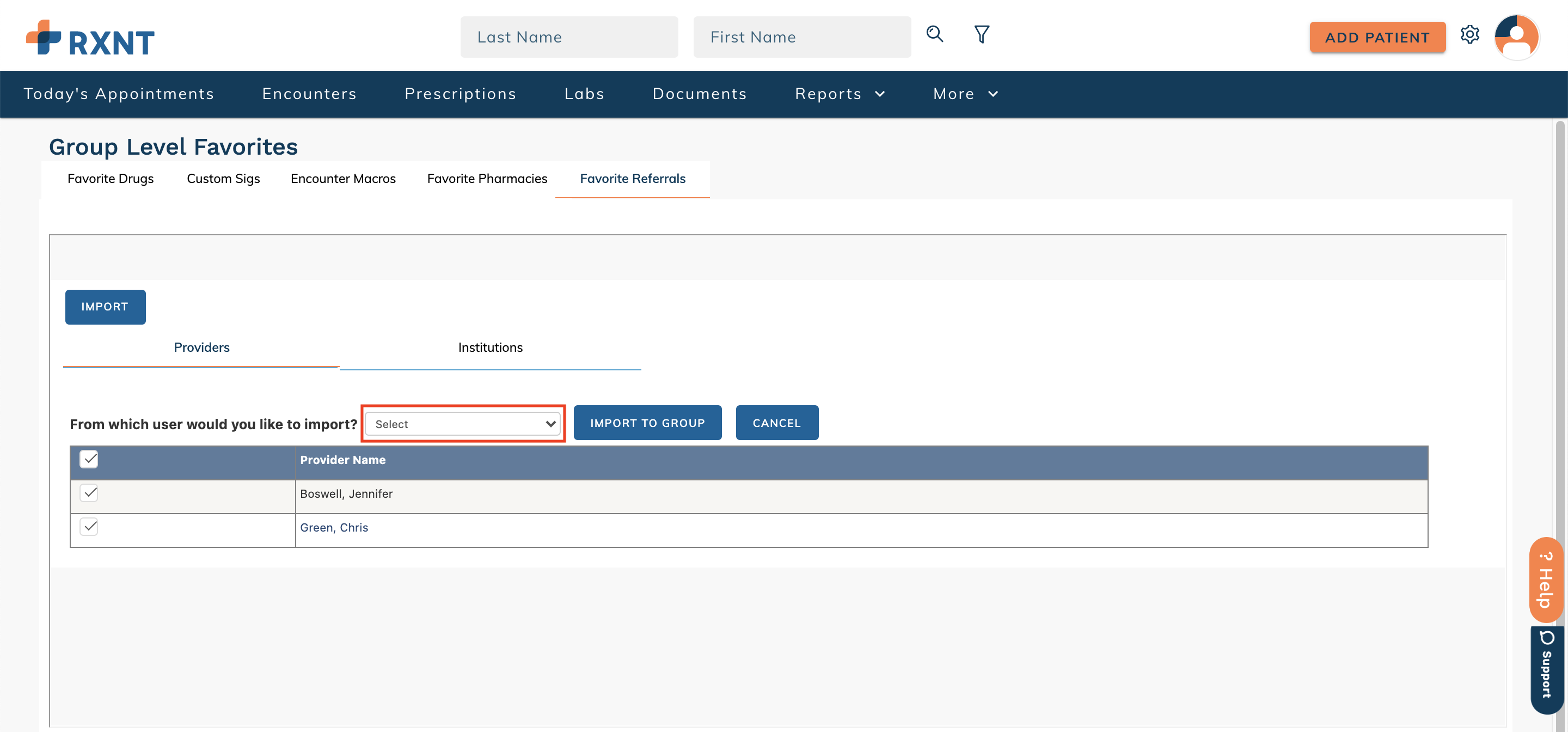Viewport: 1568px width, 732px height.
Task: Open the user Select dropdown
Action: point(463,424)
